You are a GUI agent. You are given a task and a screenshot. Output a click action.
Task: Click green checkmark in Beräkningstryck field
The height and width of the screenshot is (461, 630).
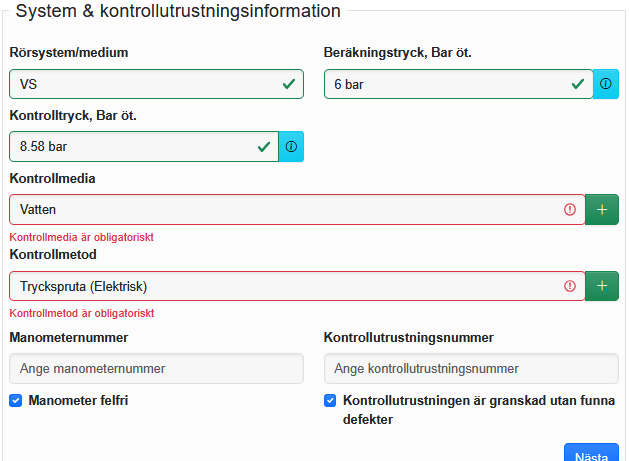pyautogui.click(x=578, y=84)
